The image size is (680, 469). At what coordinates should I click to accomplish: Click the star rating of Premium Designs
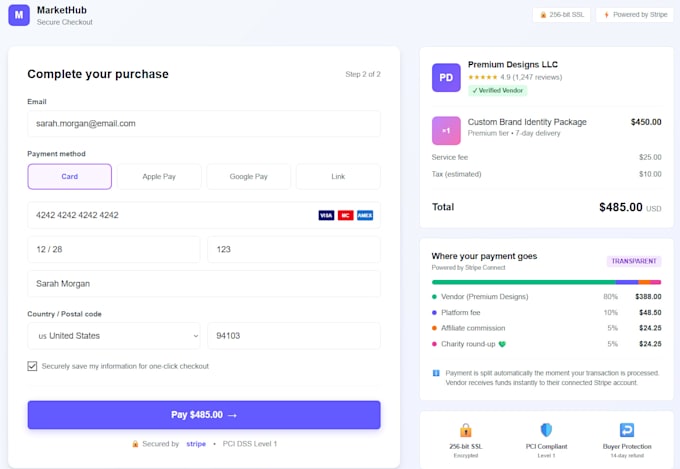[482, 77]
